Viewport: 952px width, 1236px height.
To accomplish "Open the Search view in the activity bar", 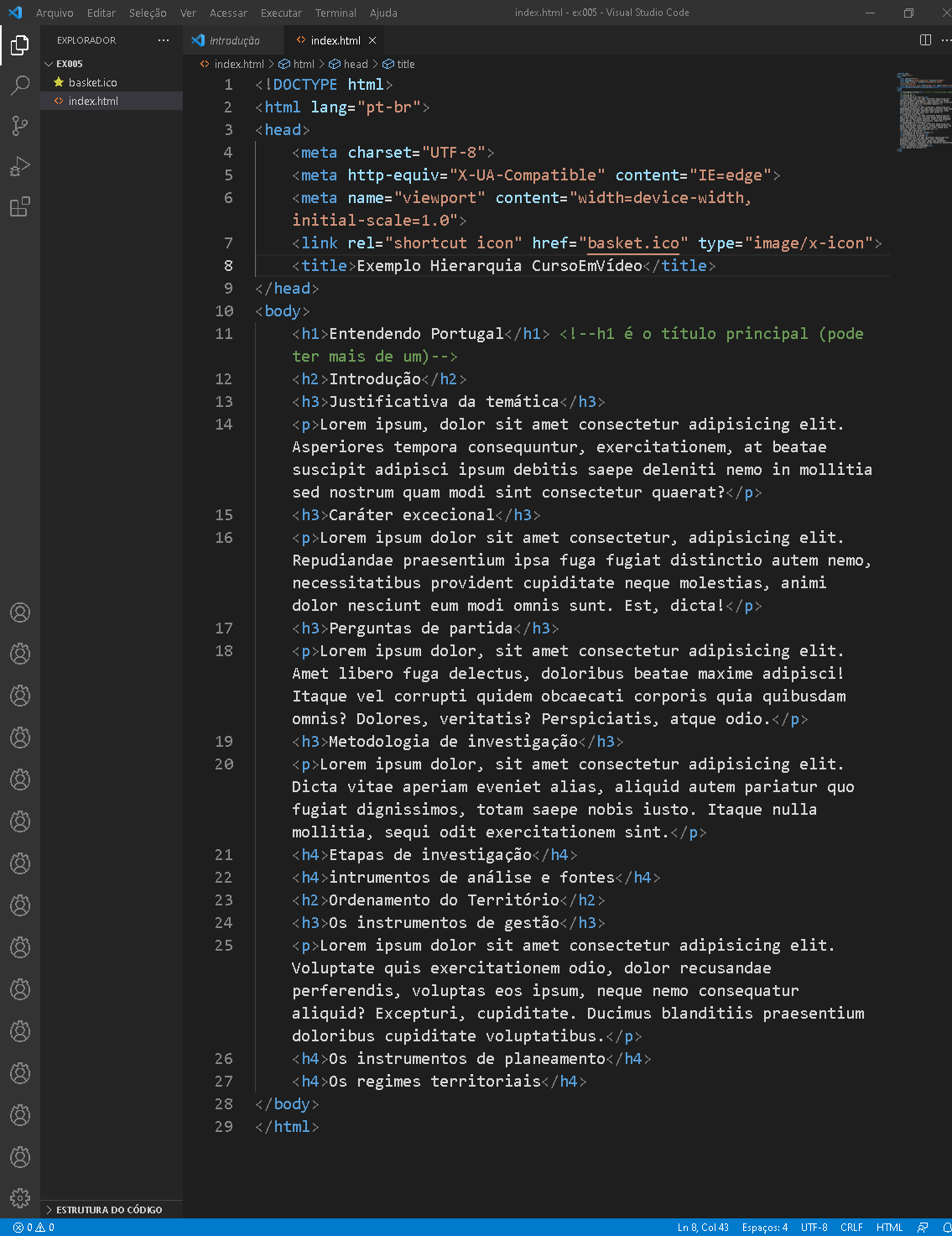I will (x=20, y=85).
